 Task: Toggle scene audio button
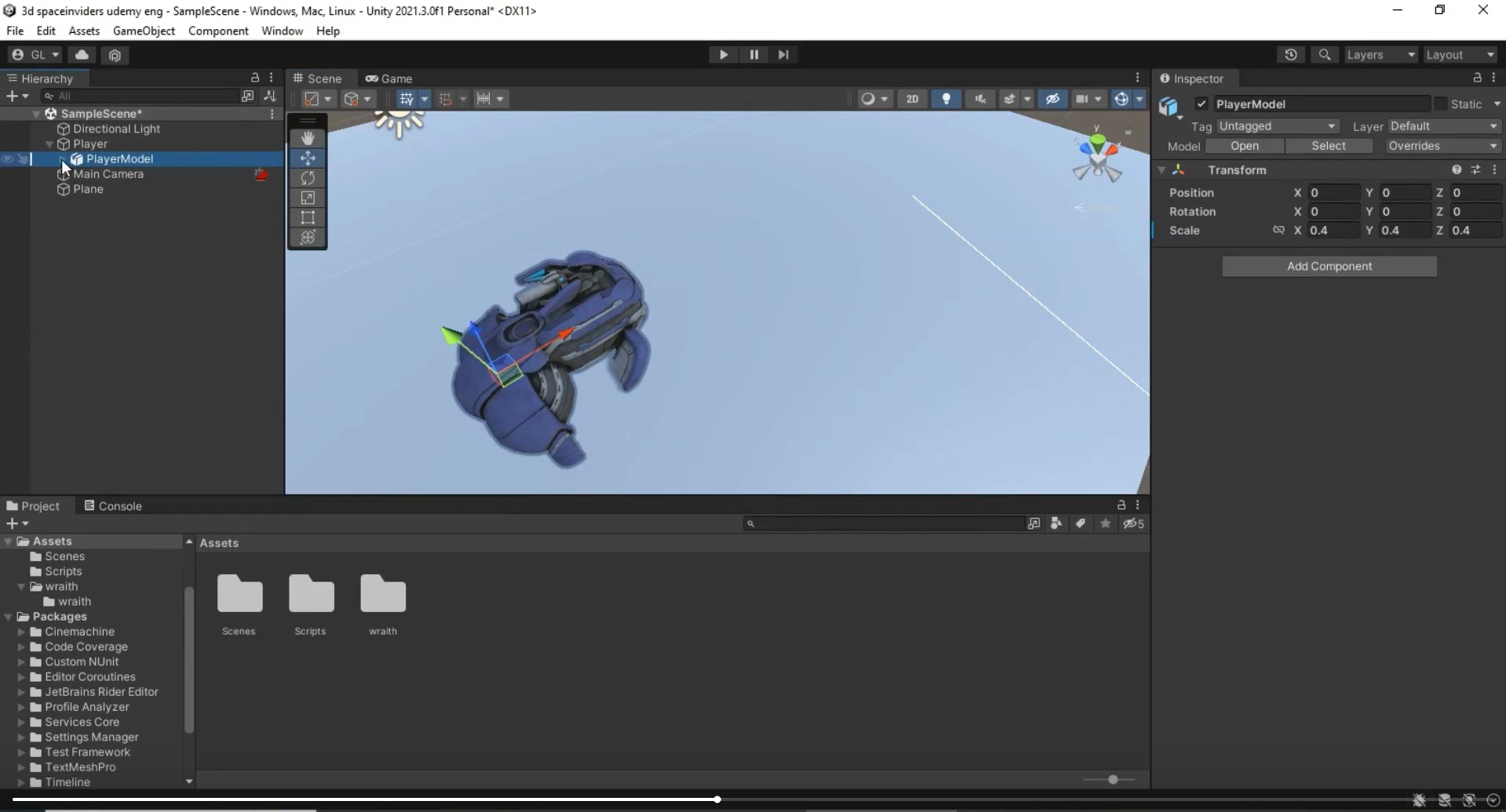point(980,99)
